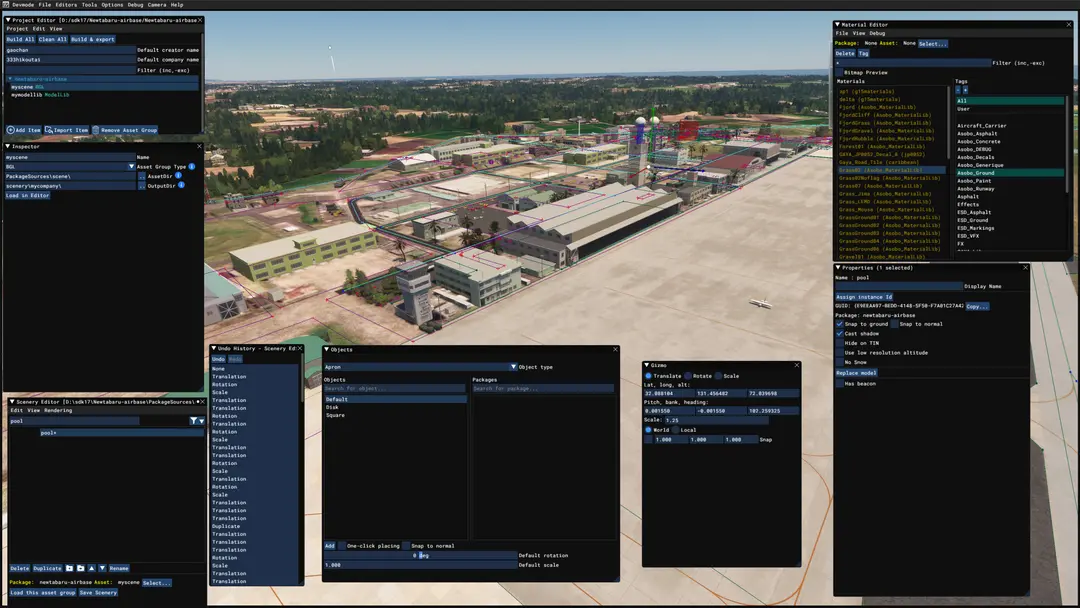The image size is (1080, 608).
Task: Move object down with down arrow
Action: point(102,568)
